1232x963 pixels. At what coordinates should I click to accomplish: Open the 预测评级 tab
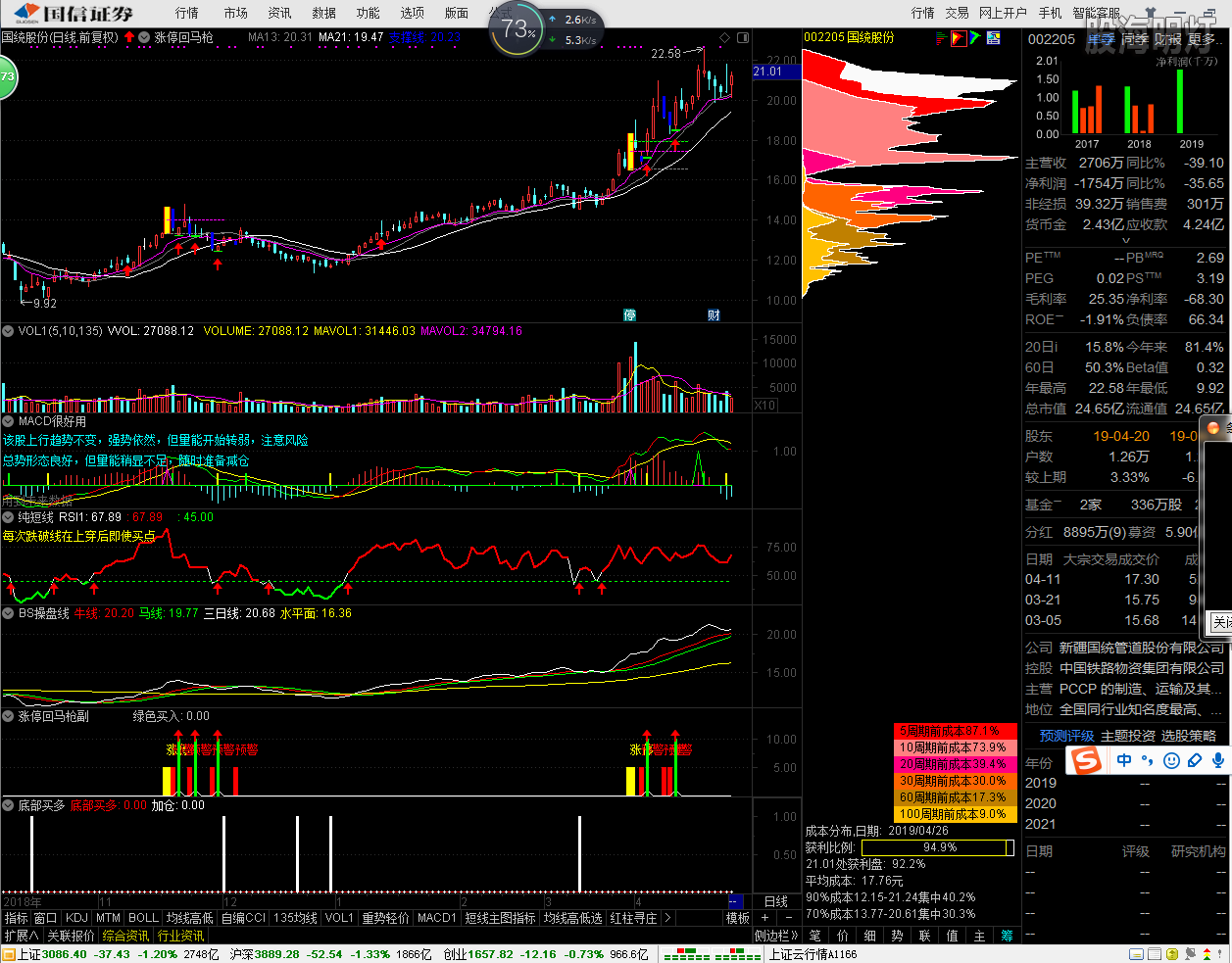click(1066, 736)
